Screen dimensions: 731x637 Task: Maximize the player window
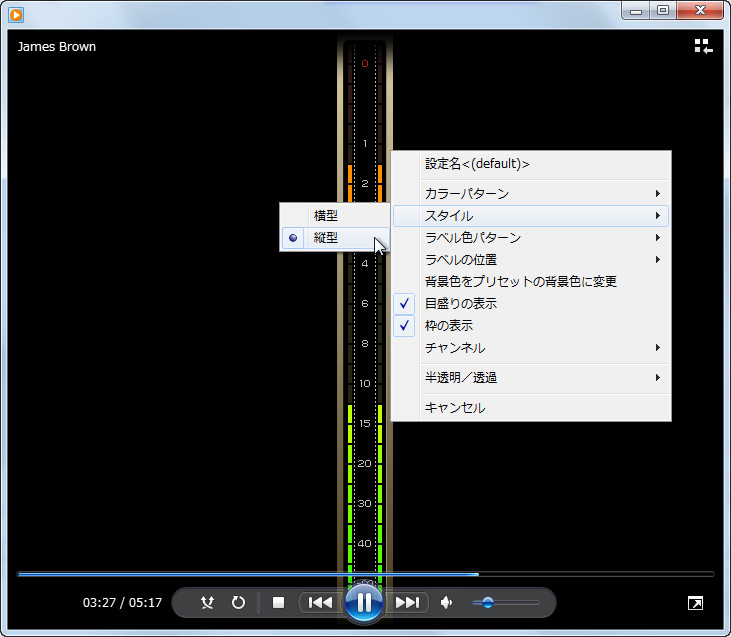click(x=663, y=10)
